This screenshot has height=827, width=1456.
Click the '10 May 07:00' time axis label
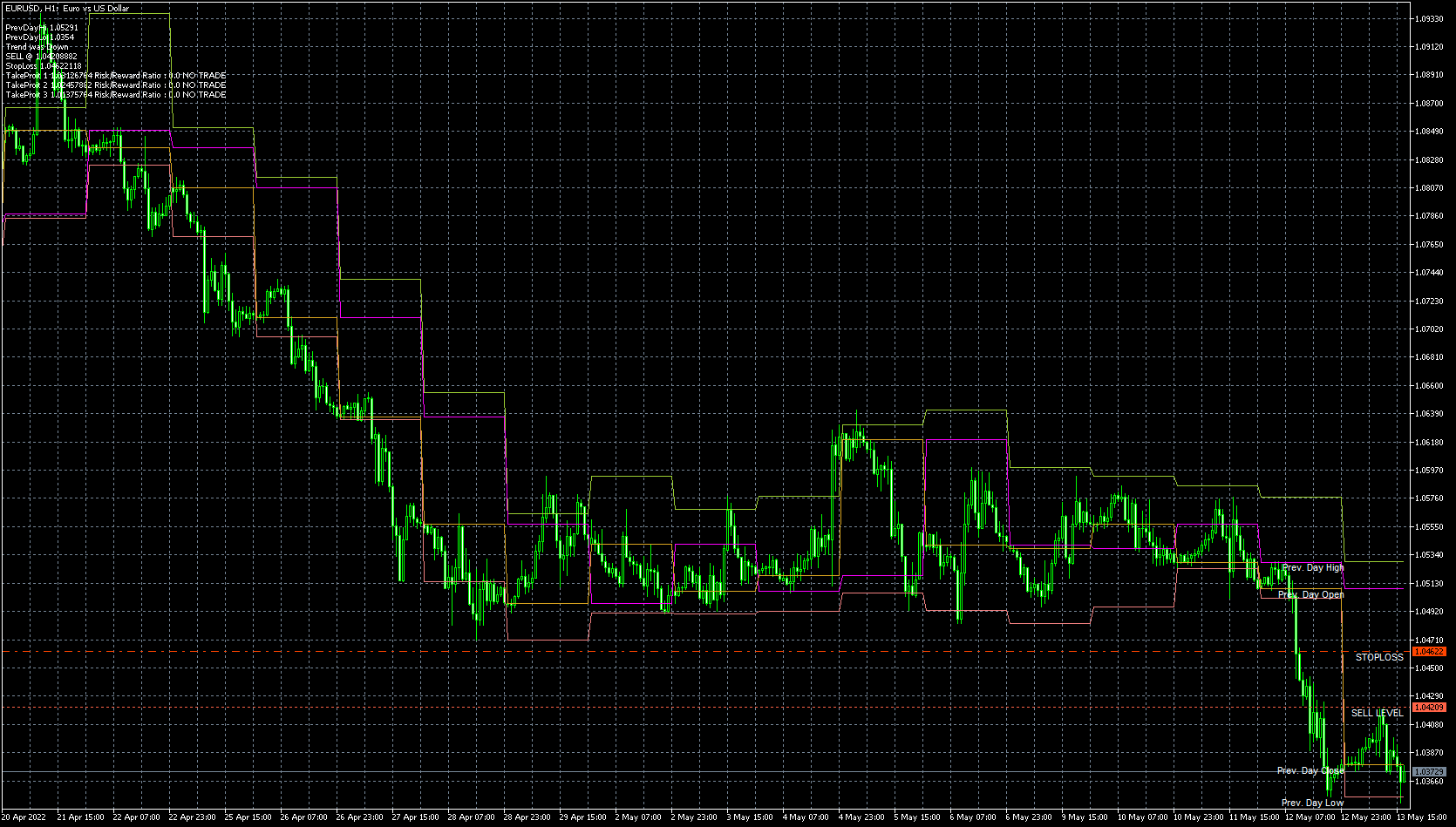tap(1142, 817)
